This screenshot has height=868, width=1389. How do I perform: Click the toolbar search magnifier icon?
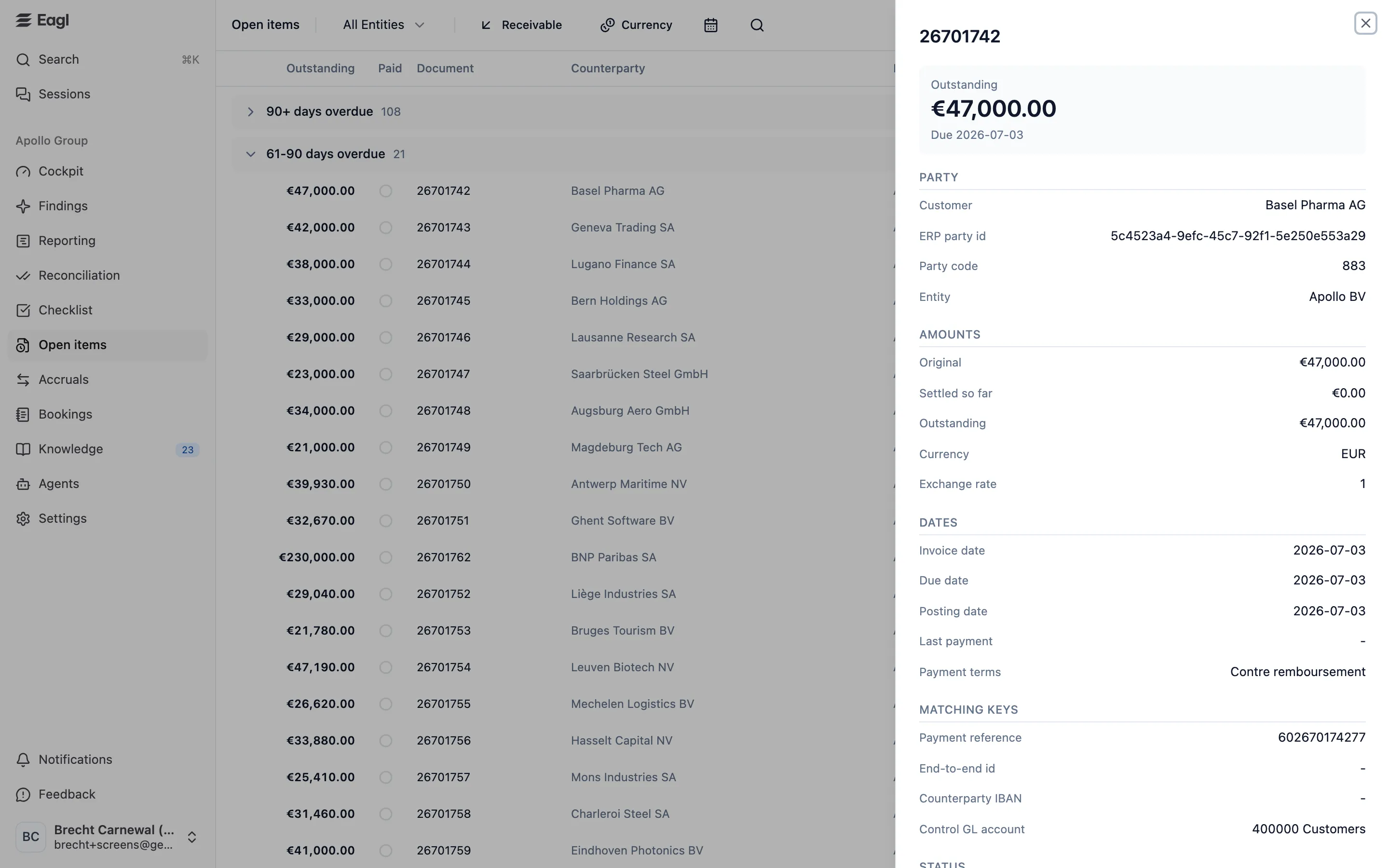[x=757, y=25]
